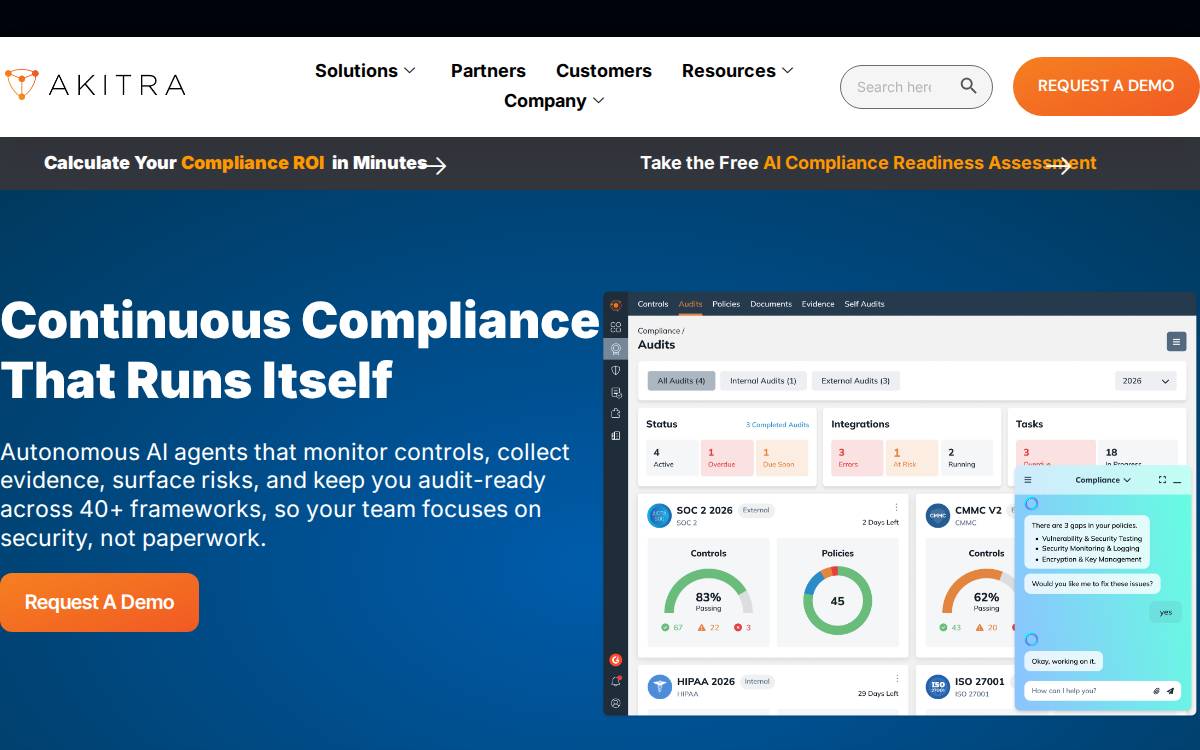Click the search magnifier icon
The height and width of the screenshot is (750, 1200).
[968, 86]
